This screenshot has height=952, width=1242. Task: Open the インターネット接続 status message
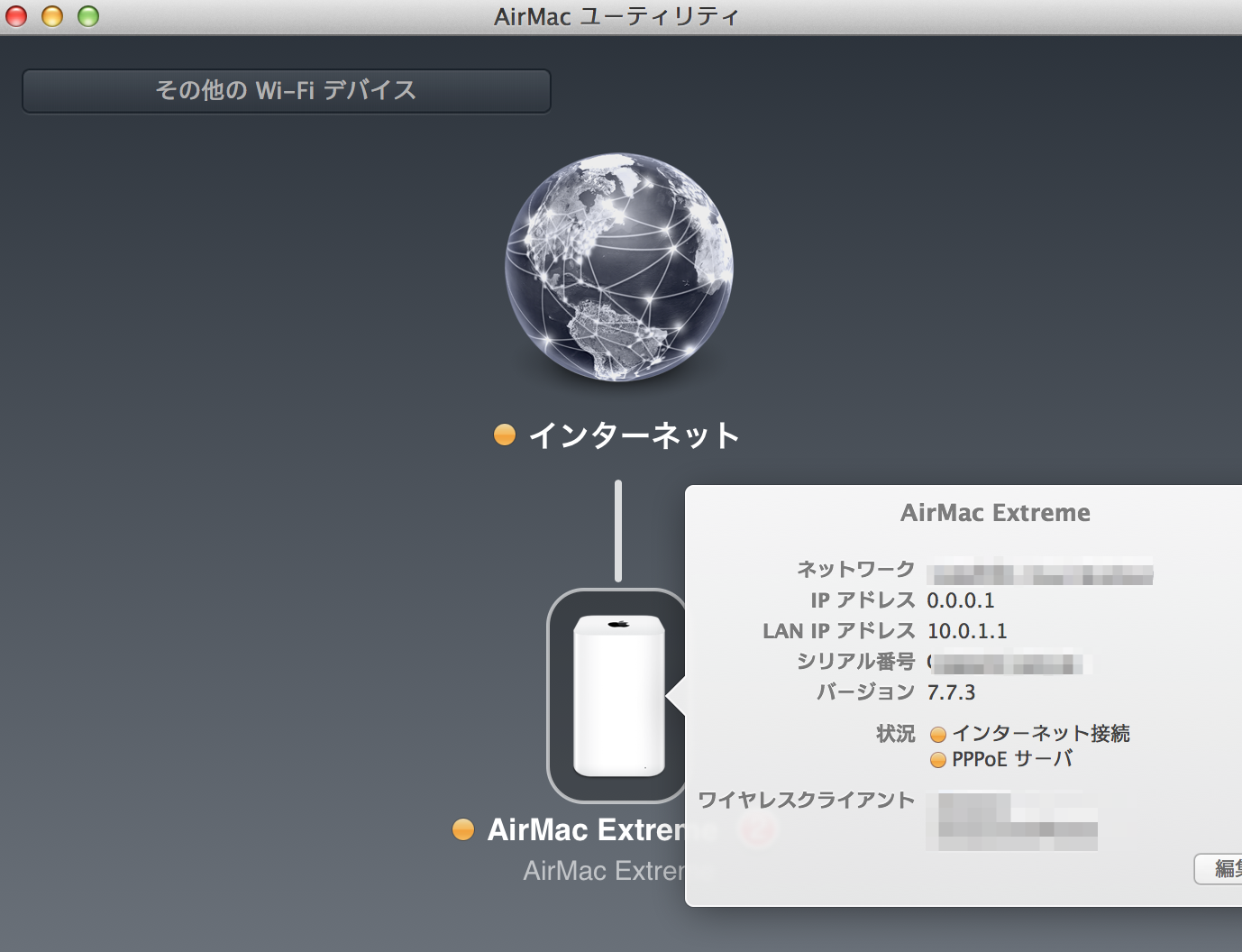(x=1040, y=734)
